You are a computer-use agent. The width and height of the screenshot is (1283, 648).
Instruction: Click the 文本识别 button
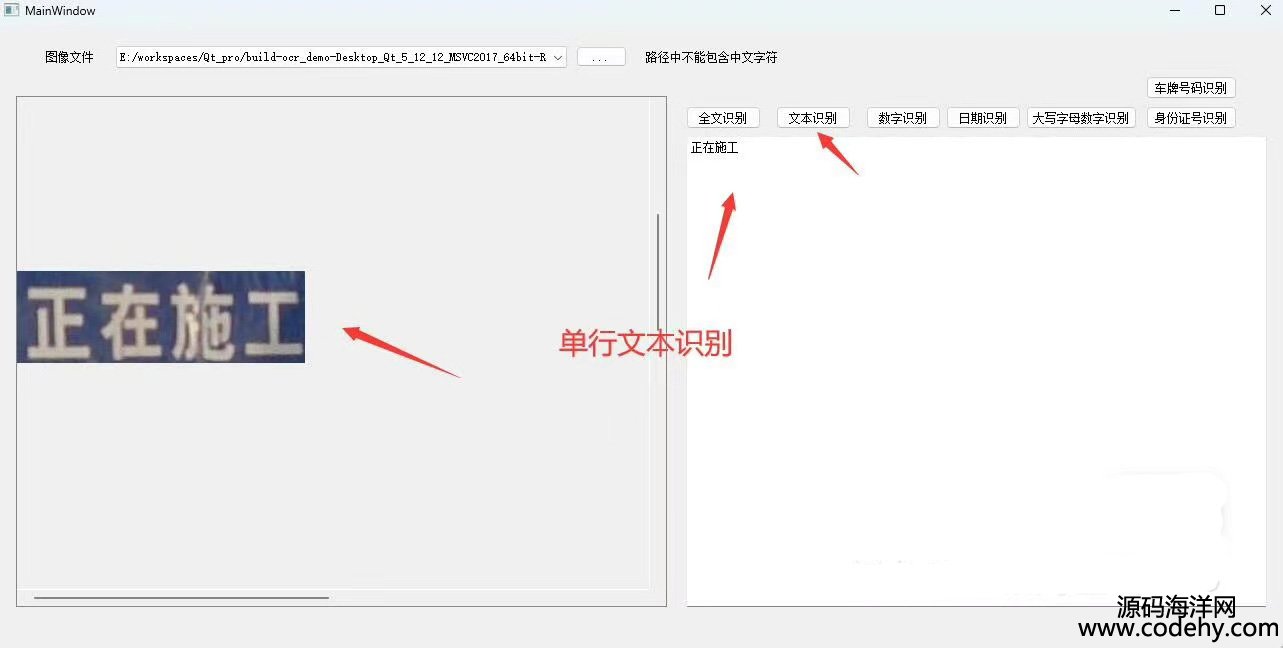click(813, 118)
